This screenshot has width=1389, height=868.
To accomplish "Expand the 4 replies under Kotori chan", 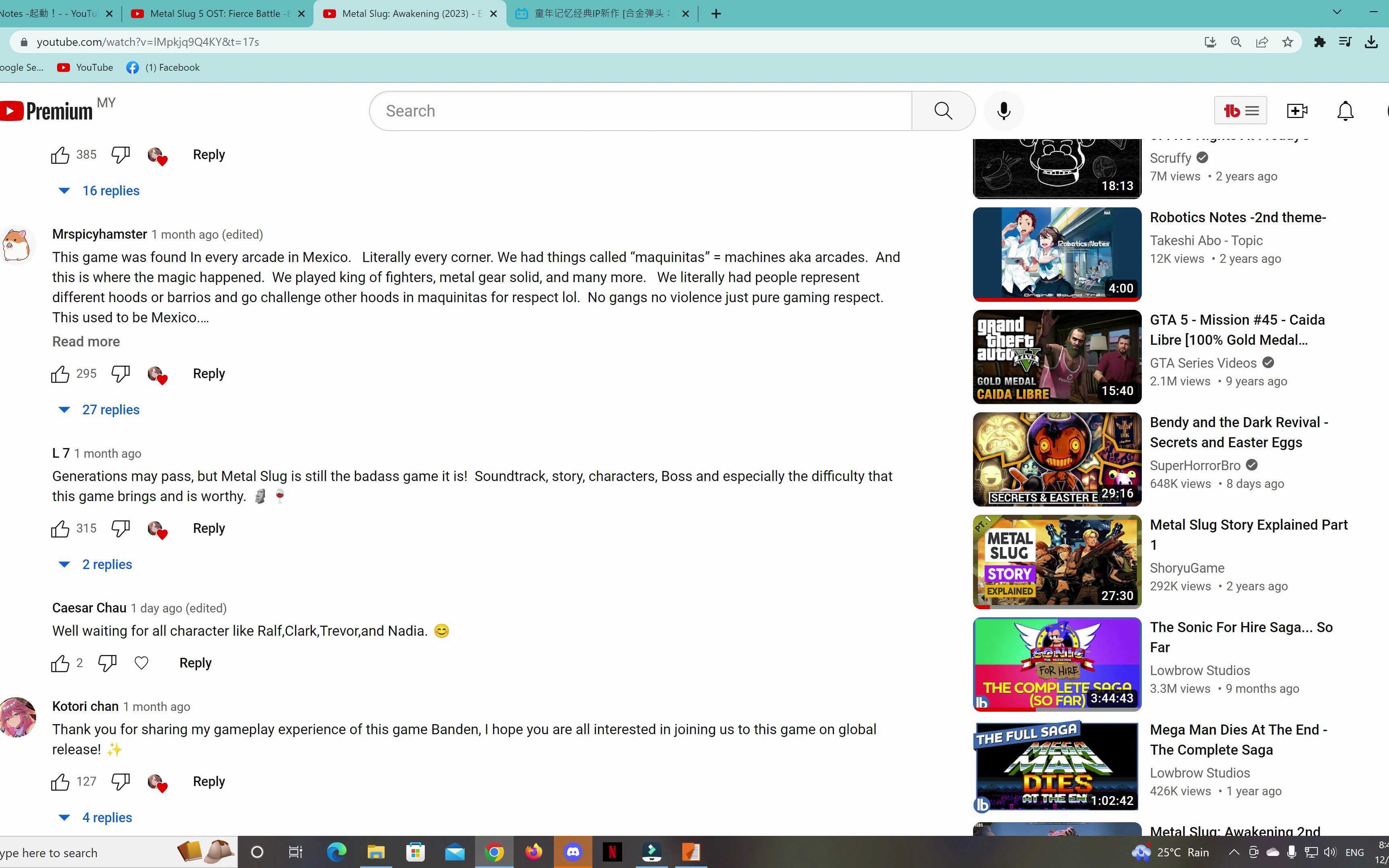I will point(107,817).
